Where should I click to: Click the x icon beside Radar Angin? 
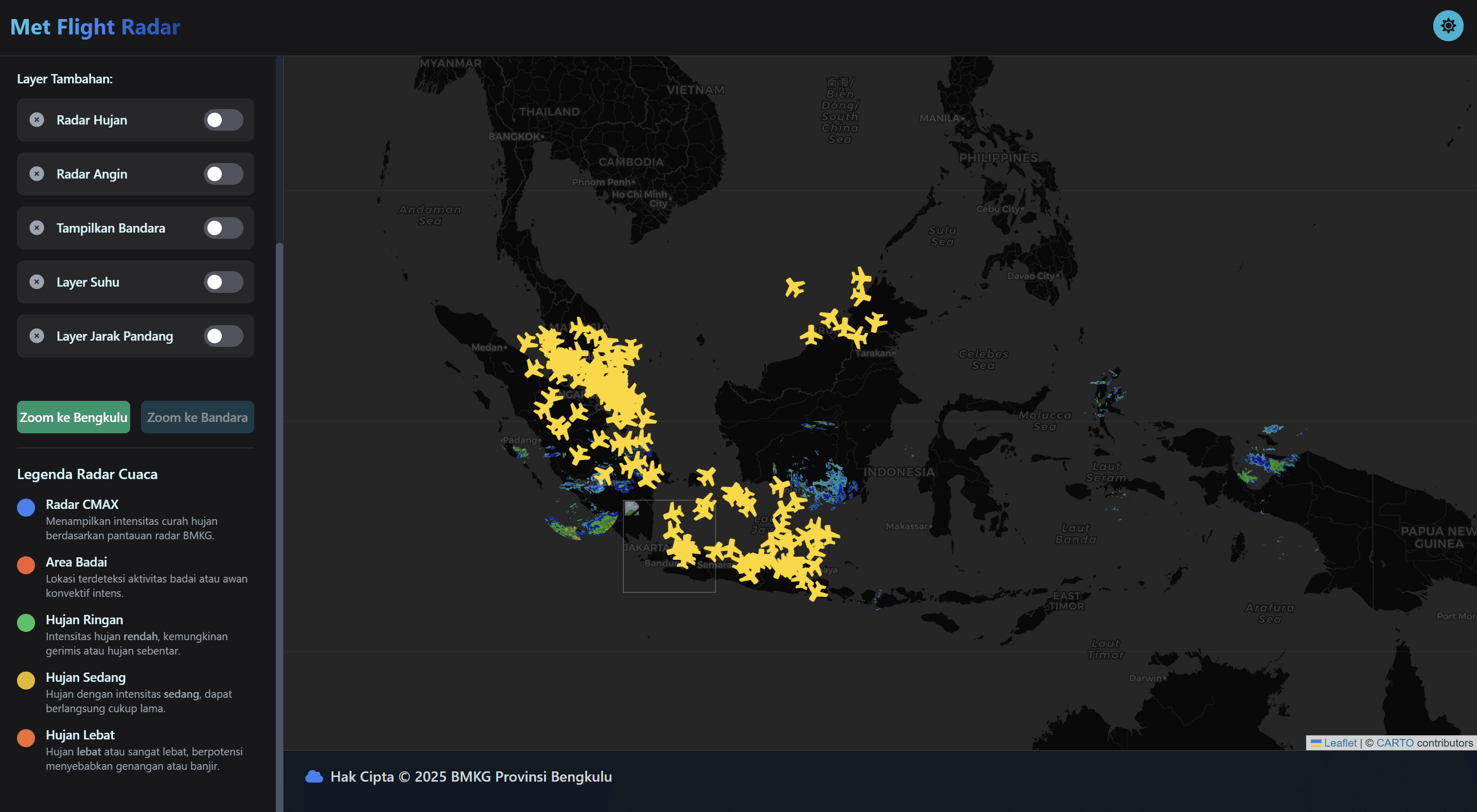37,174
